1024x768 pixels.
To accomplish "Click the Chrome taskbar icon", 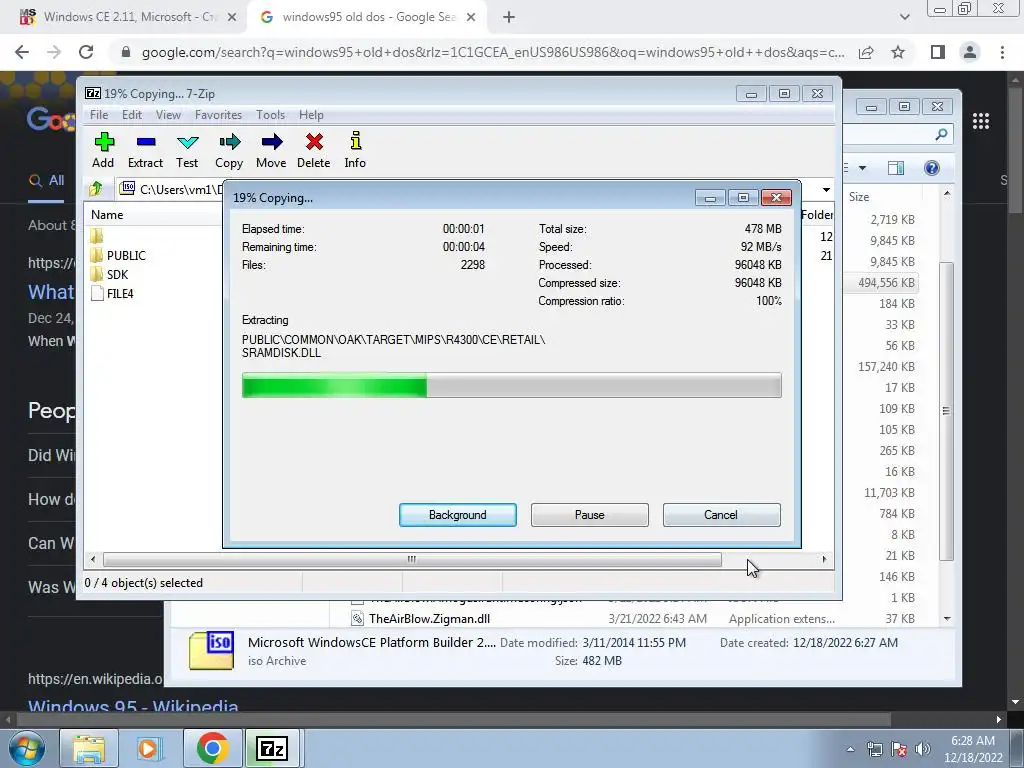I will coord(212,748).
